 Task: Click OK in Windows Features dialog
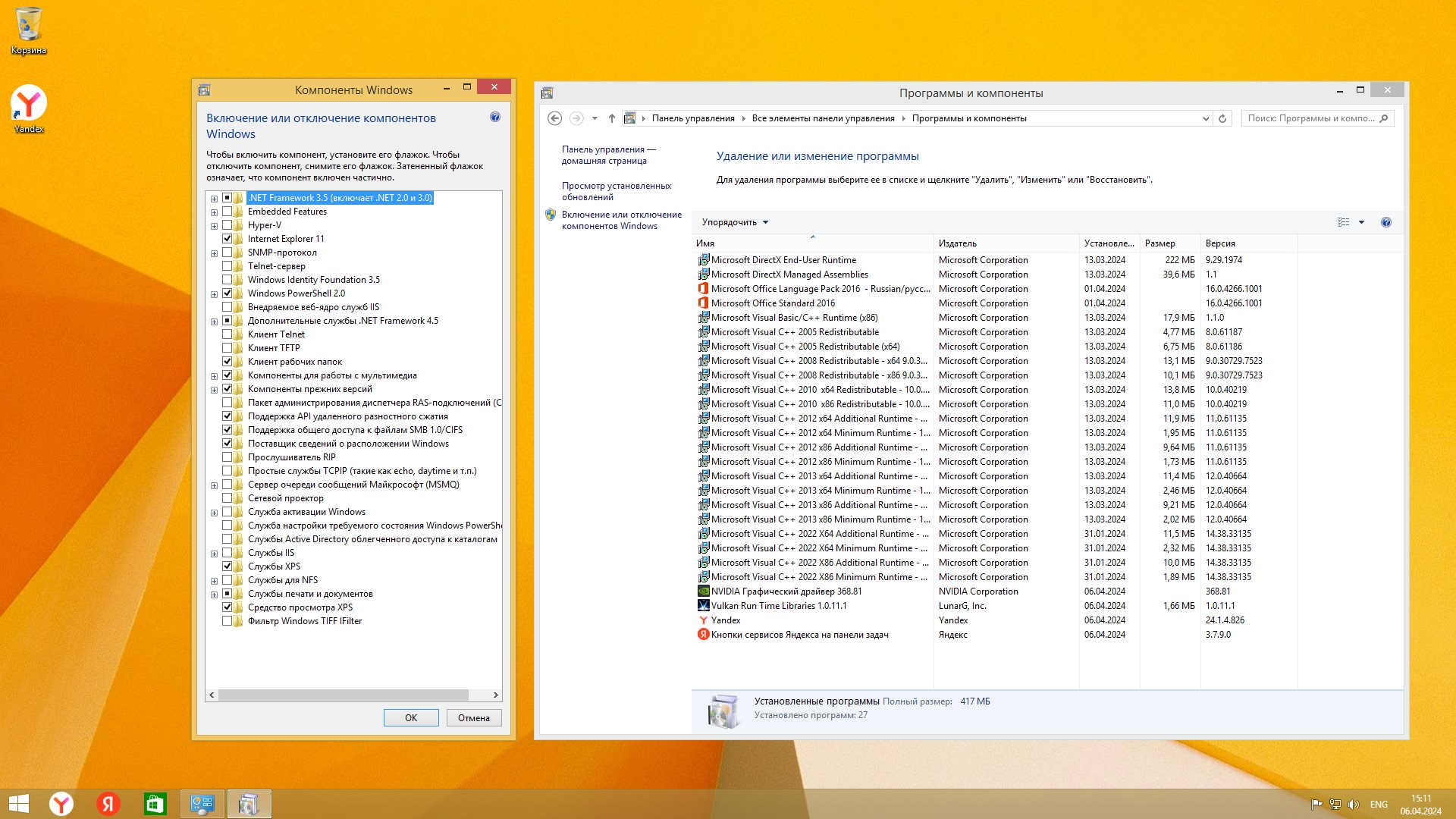click(410, 717)
